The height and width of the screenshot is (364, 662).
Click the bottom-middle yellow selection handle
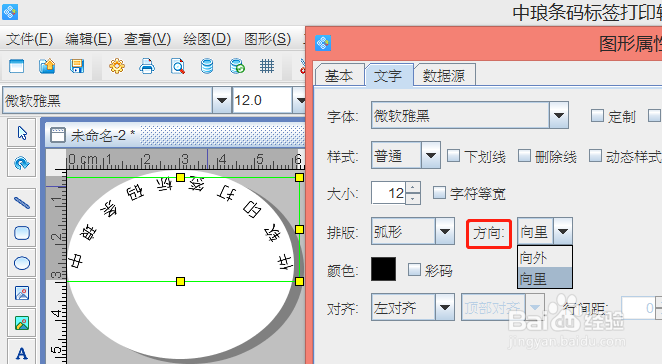click(x=180, y=281)
